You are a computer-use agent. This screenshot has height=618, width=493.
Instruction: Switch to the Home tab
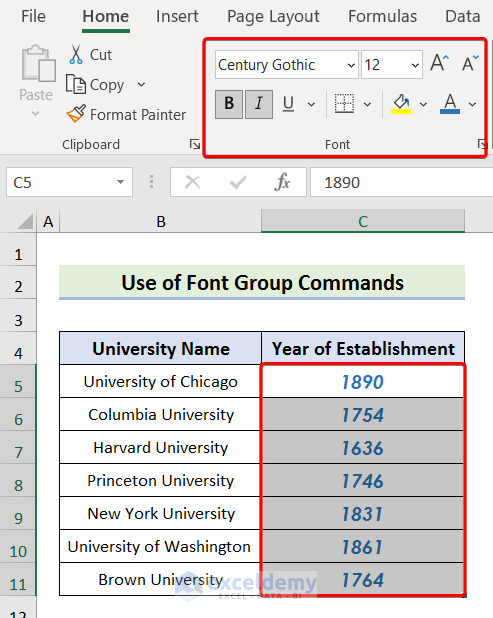[x=106, y=17]
